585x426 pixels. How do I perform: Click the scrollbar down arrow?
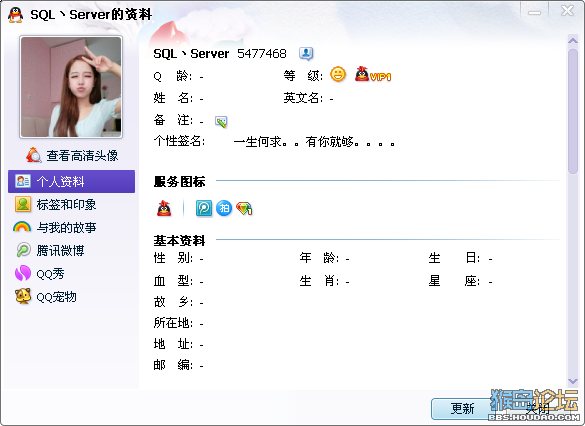click(x=573, y=381)
